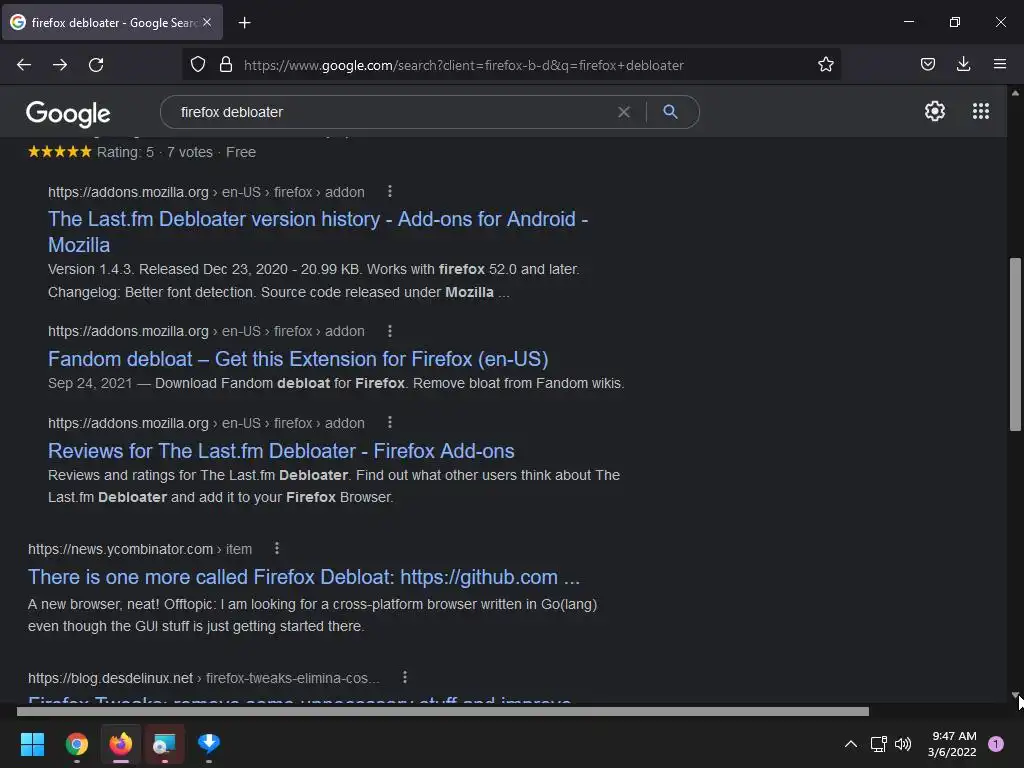Open options for news.ycombinator.com result
Image resolution: width=1024 pixels, height=768 pixels.
click(277, 549)
